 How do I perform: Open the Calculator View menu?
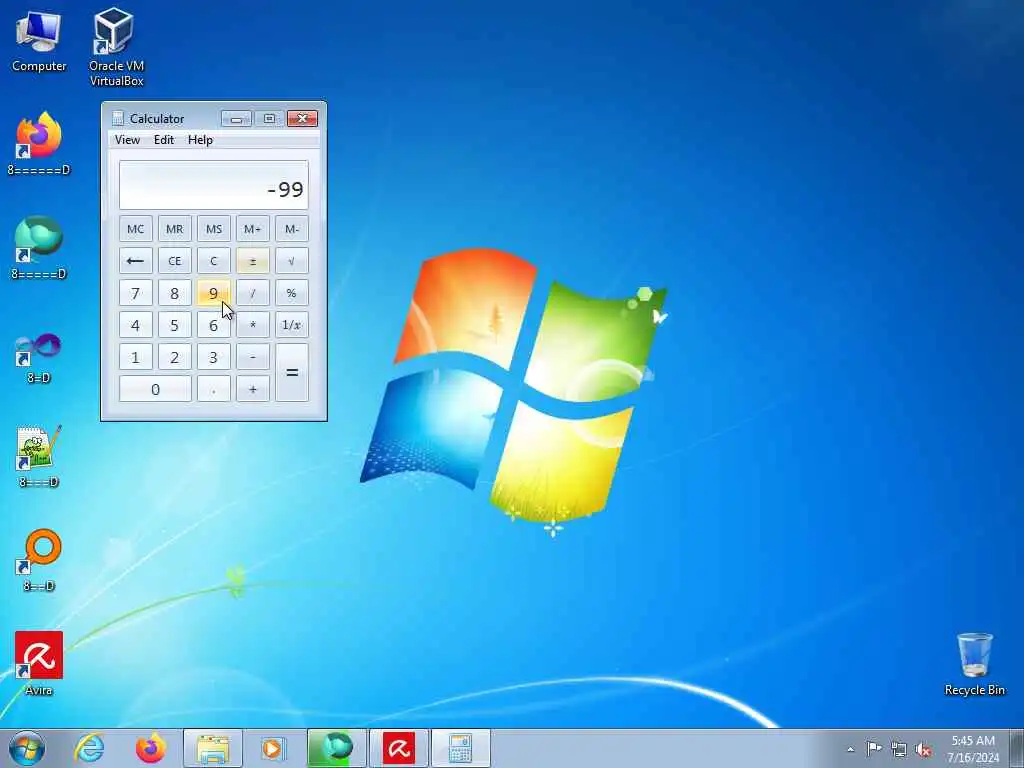click(x=127, y=140)
